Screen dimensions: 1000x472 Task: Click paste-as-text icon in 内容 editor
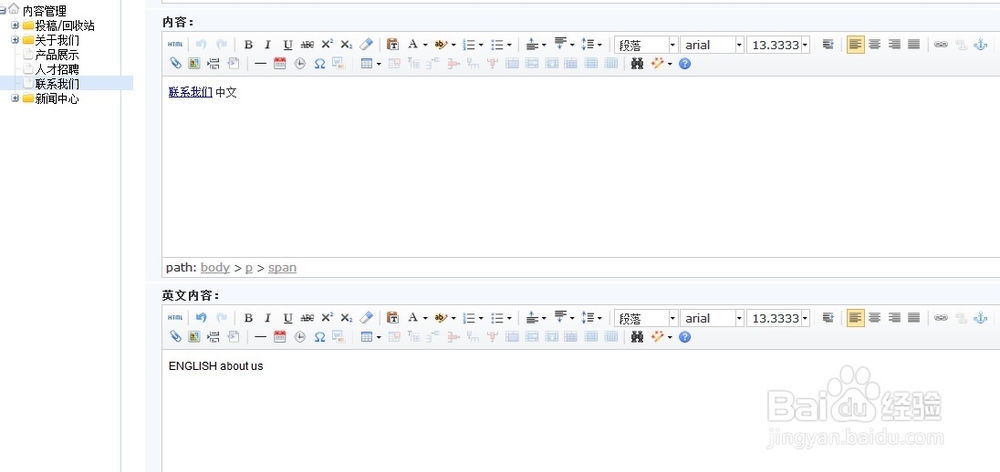(393, 45)
